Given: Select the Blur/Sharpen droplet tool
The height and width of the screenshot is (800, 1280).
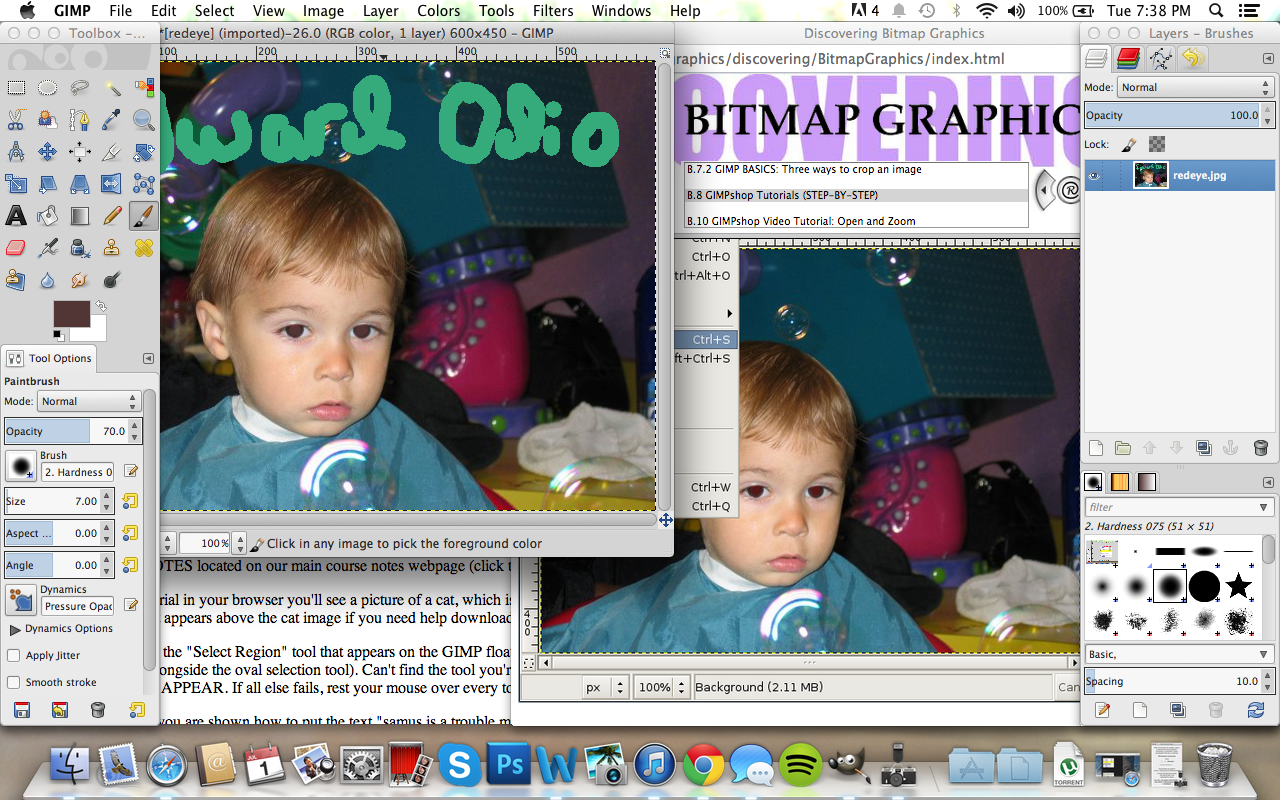Looking at the screenshot, I should (x=47, y=280).
